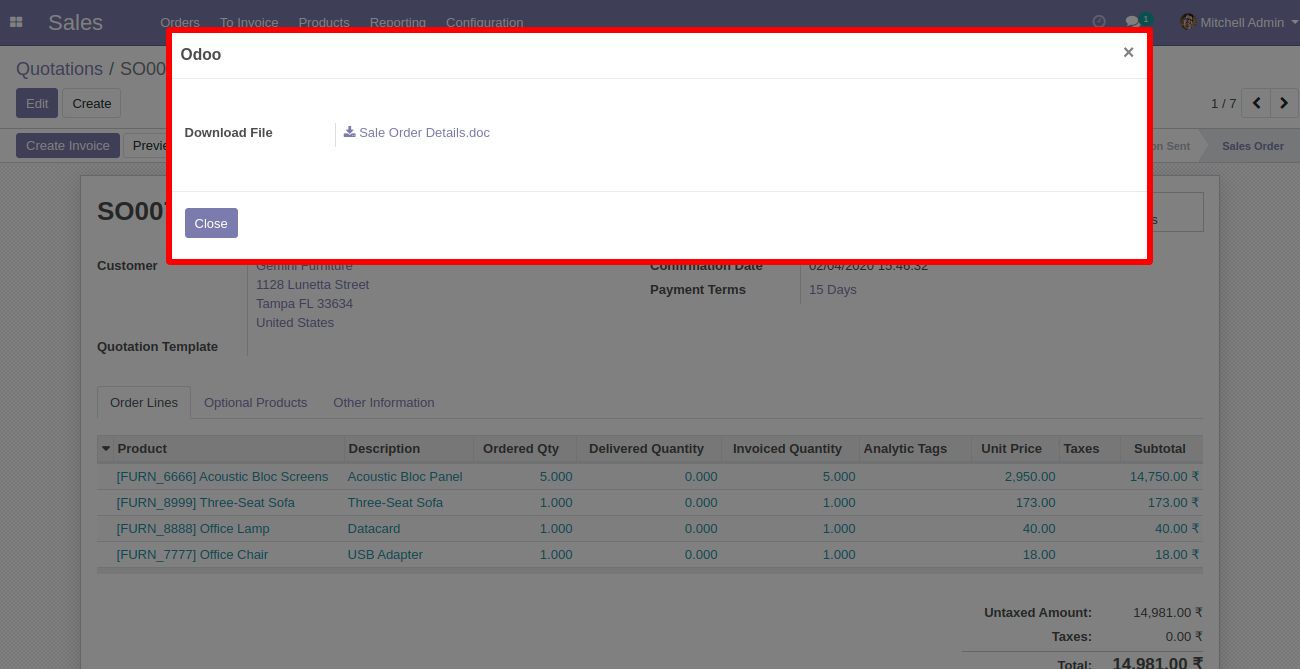Open the activities clock icon

coord(1099,21)
